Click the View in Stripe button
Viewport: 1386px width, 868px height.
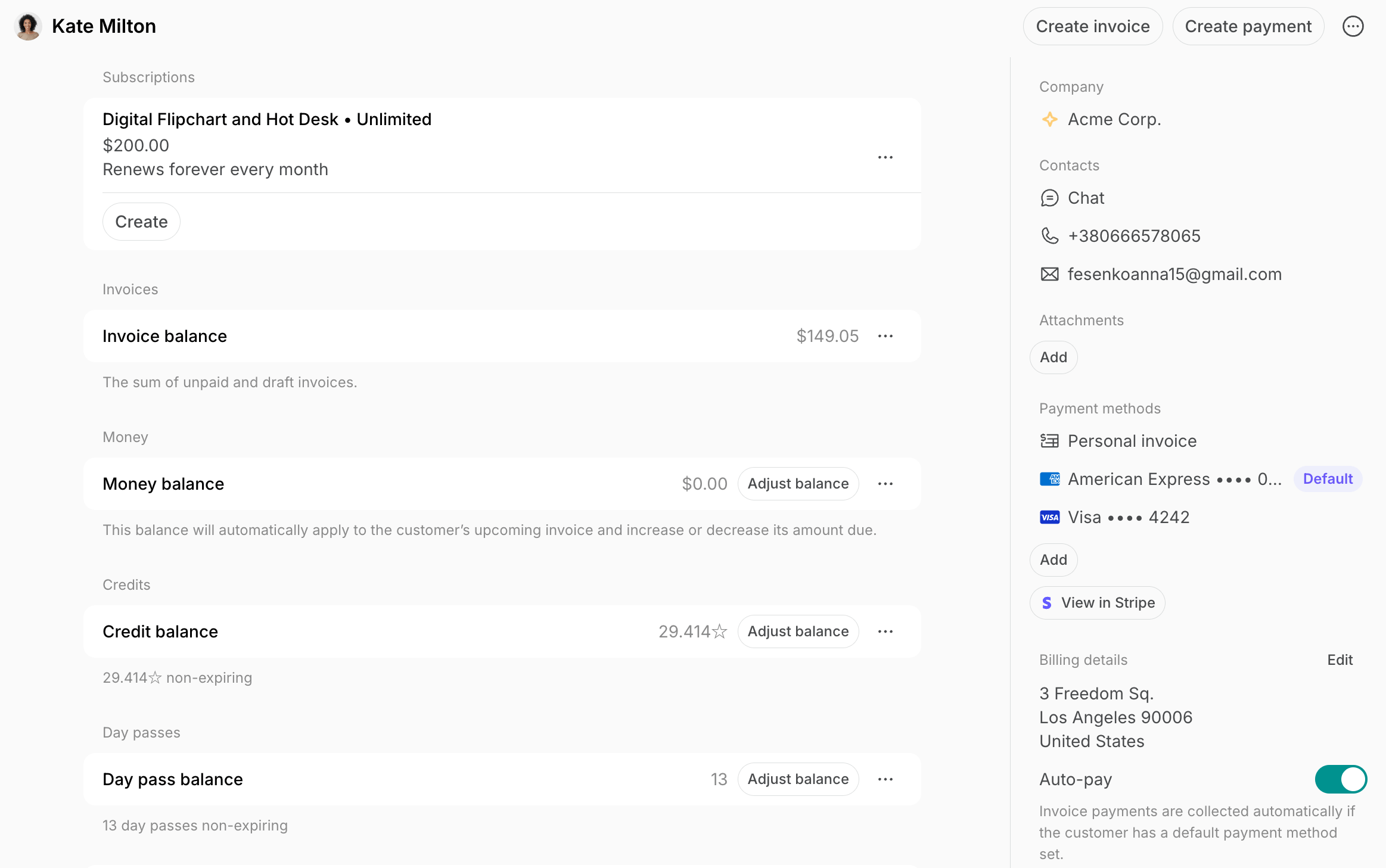click(x=1097, y=603)
